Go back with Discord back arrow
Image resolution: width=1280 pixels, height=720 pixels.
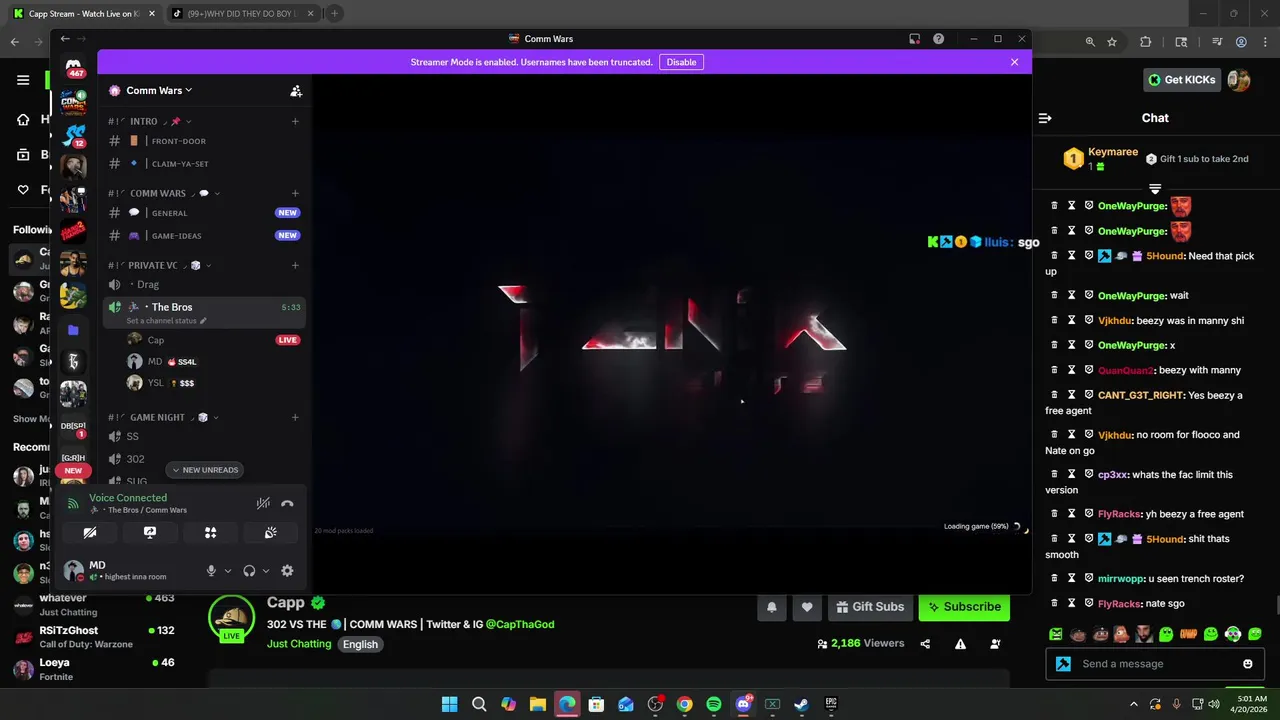tap(65, 39)
